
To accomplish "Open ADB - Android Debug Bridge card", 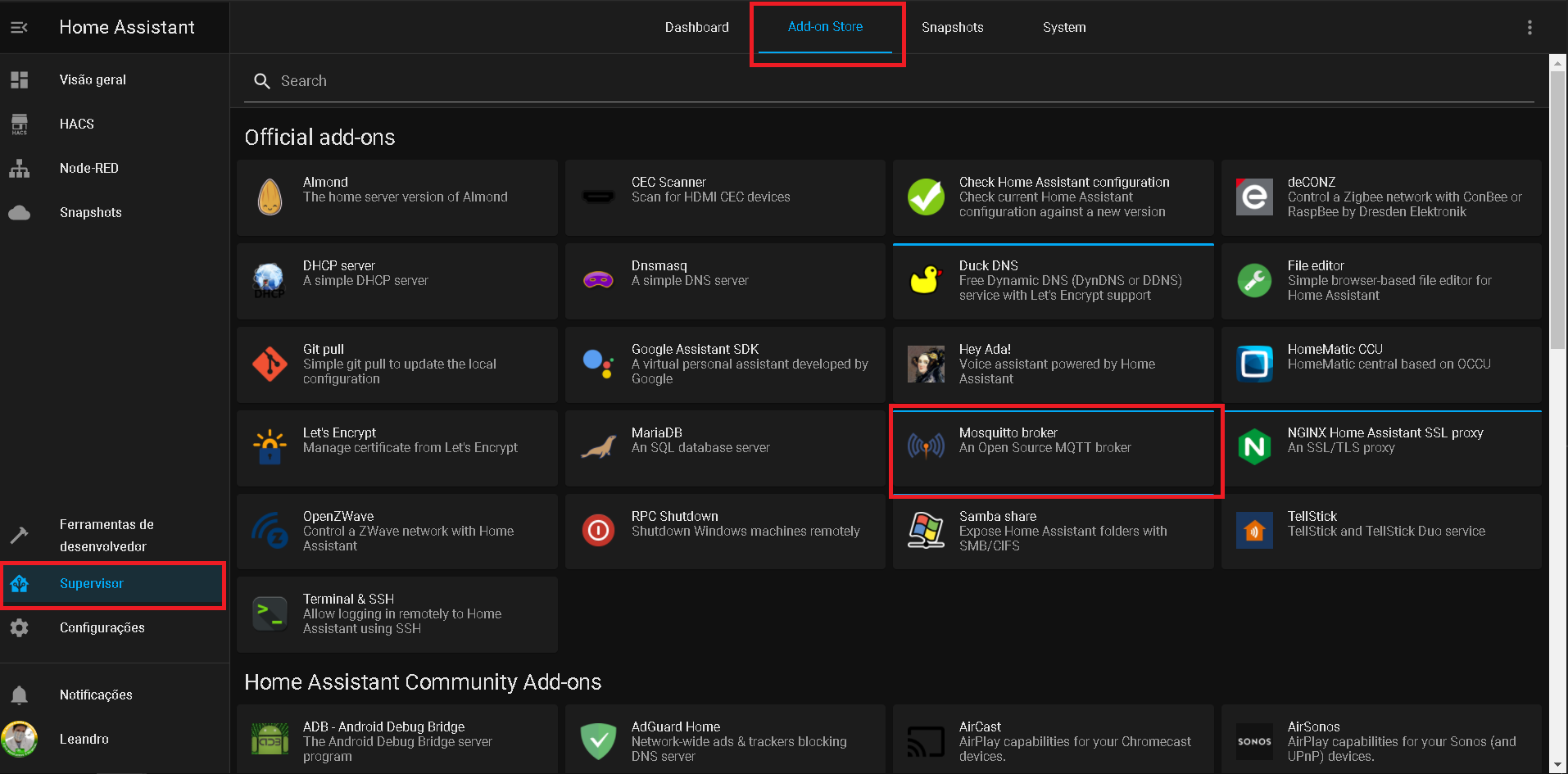I will (x=397, y=739).
